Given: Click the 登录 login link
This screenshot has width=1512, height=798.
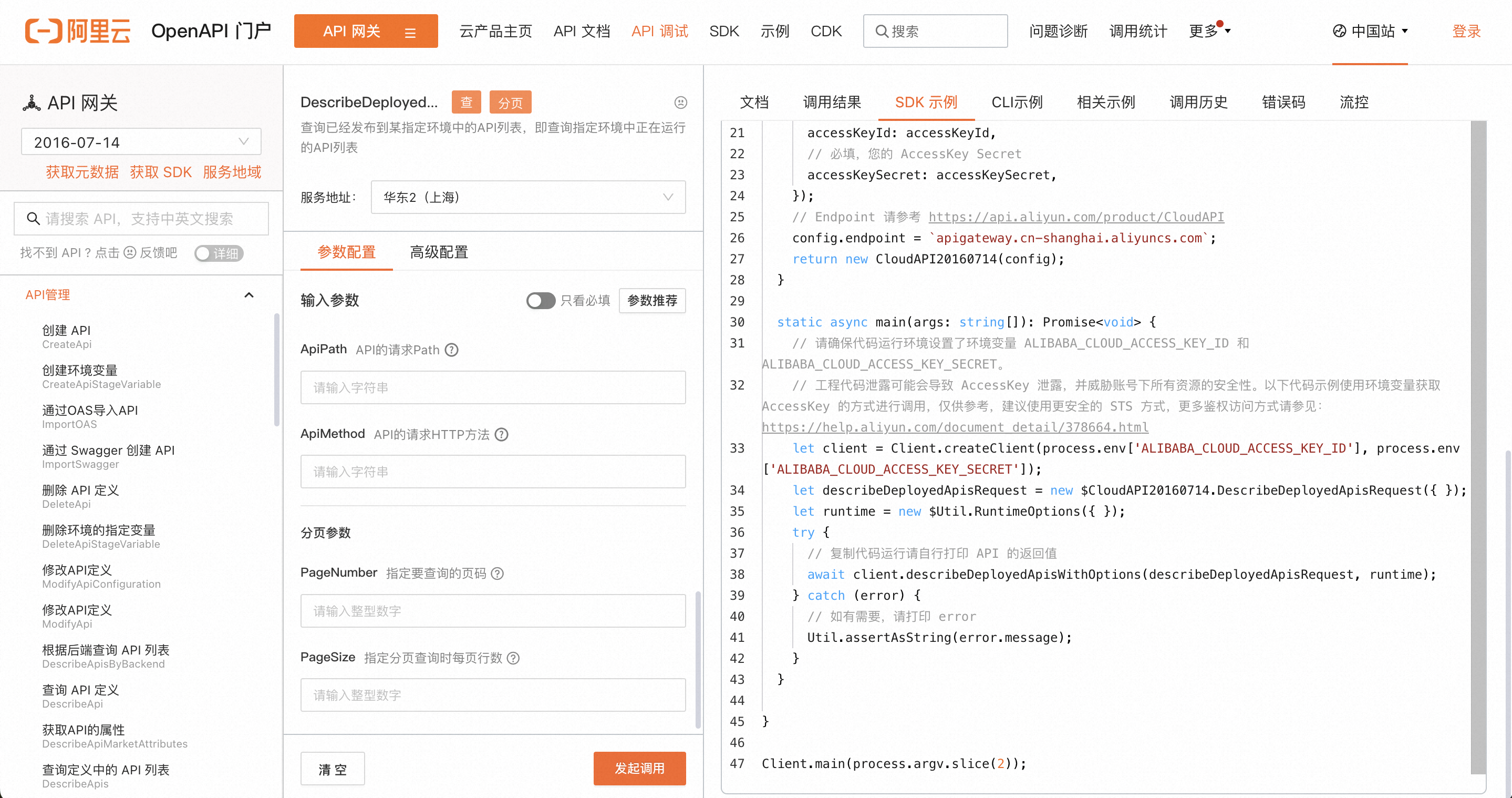Looking at the screenshot, I should tap(1466, 31).
